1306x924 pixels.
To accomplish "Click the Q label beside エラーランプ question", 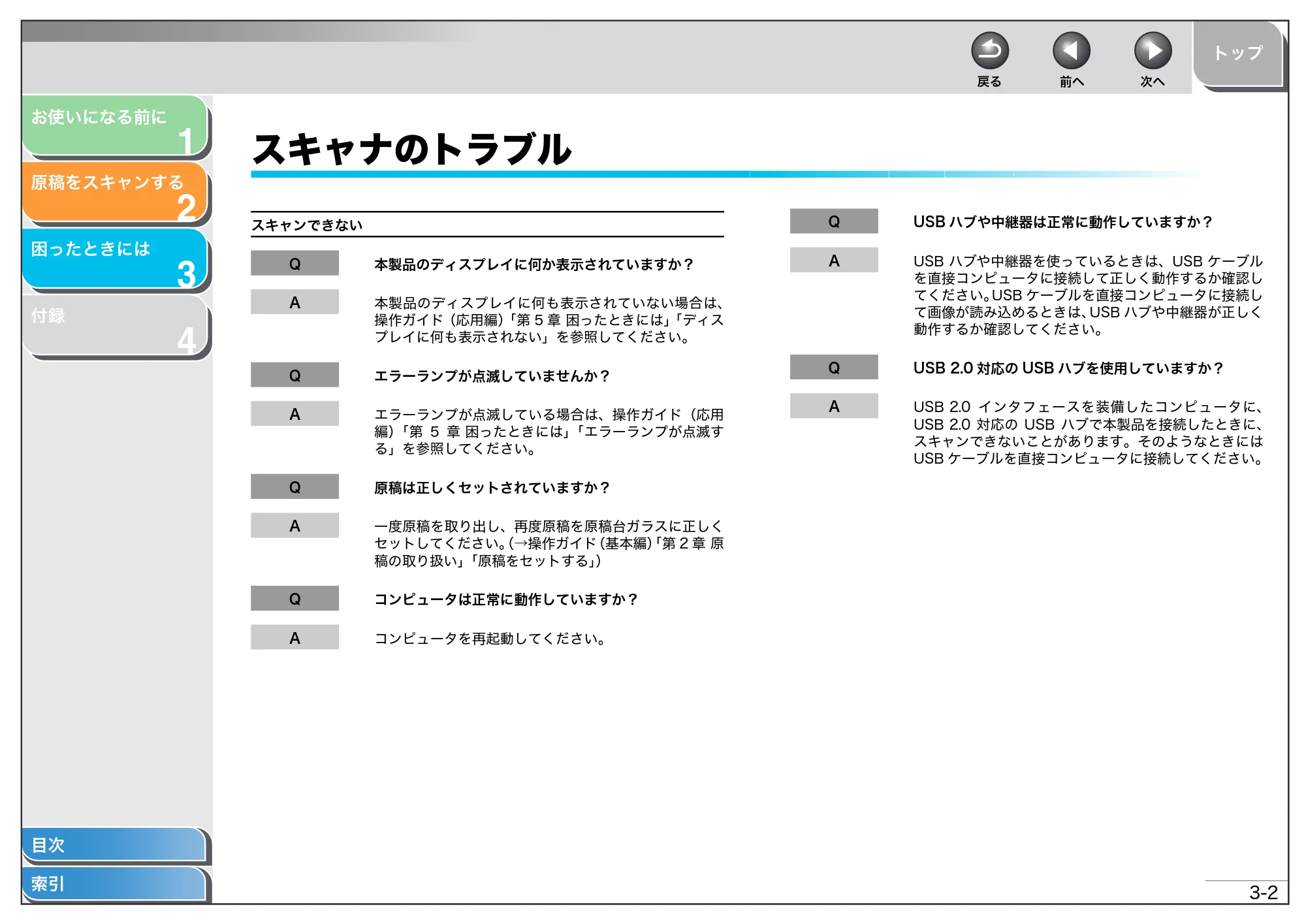I will click(295, 375).
